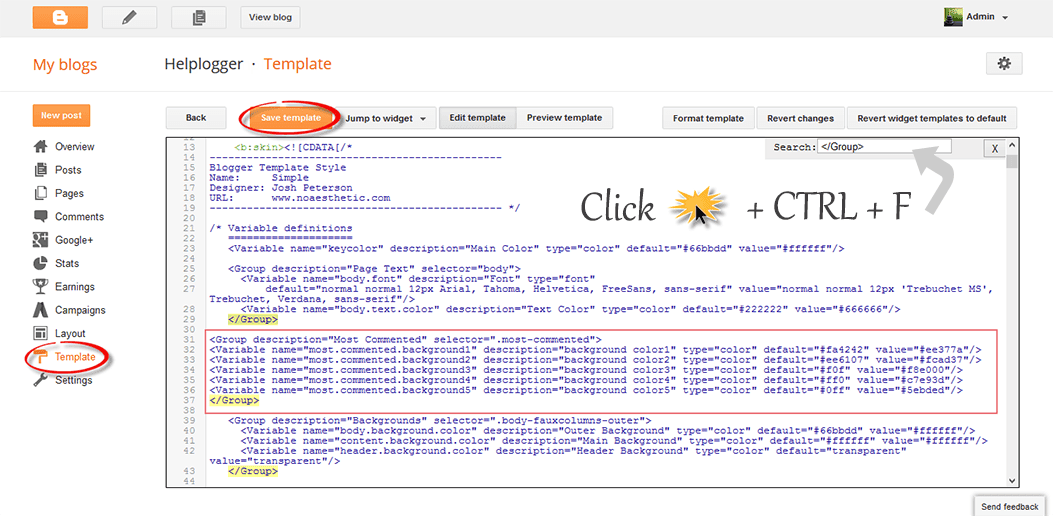Click the Pages sidebar icon
This screenshot has height=516, width=1053.
coord(41,194)
